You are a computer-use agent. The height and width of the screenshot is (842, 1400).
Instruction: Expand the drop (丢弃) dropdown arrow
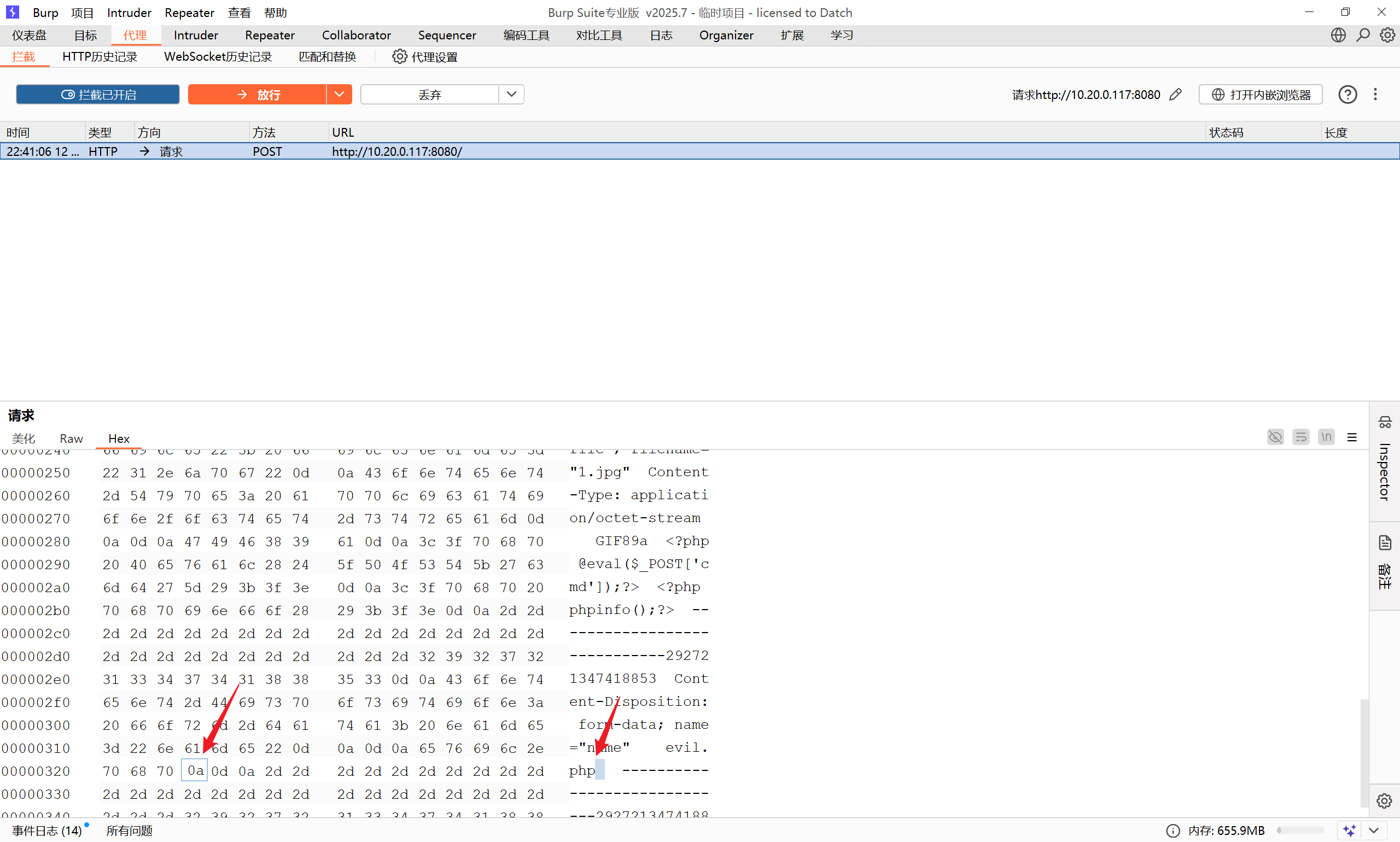(511, 95)
